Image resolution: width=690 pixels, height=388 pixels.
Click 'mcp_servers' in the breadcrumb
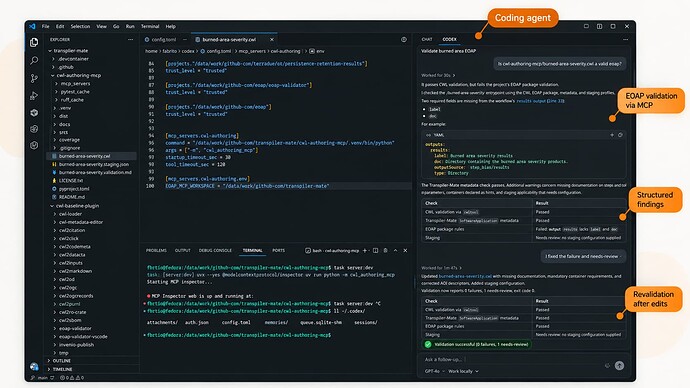click(252, 51)
